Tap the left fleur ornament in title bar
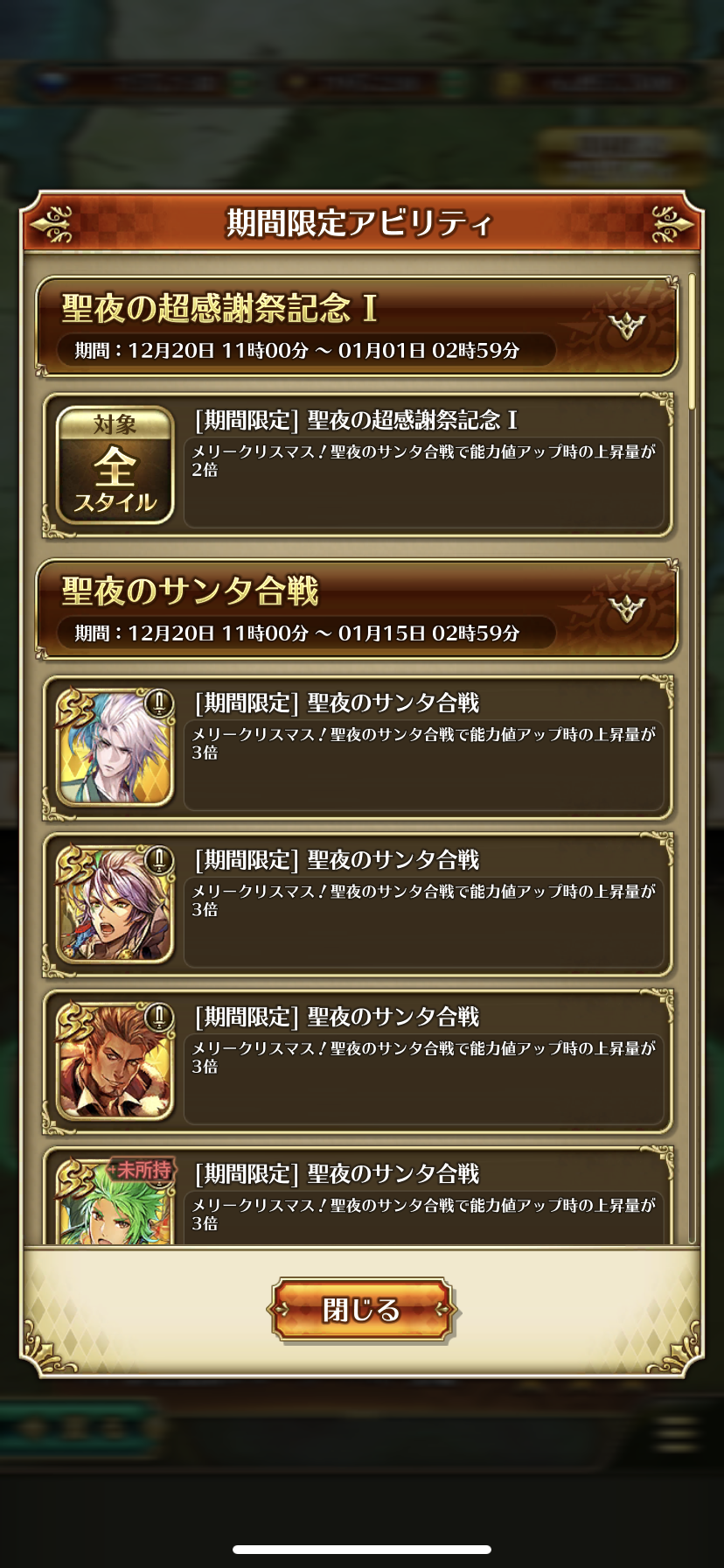Image resolution: width=724 pixels, height=1568 pixels. [51, 225]
